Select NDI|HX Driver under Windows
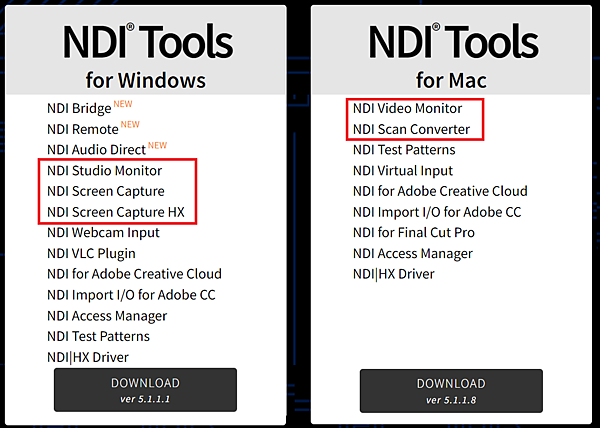Image resolution: width=600 pixels, height=428 pixels. pyautogui.click(x=88, y=357)
